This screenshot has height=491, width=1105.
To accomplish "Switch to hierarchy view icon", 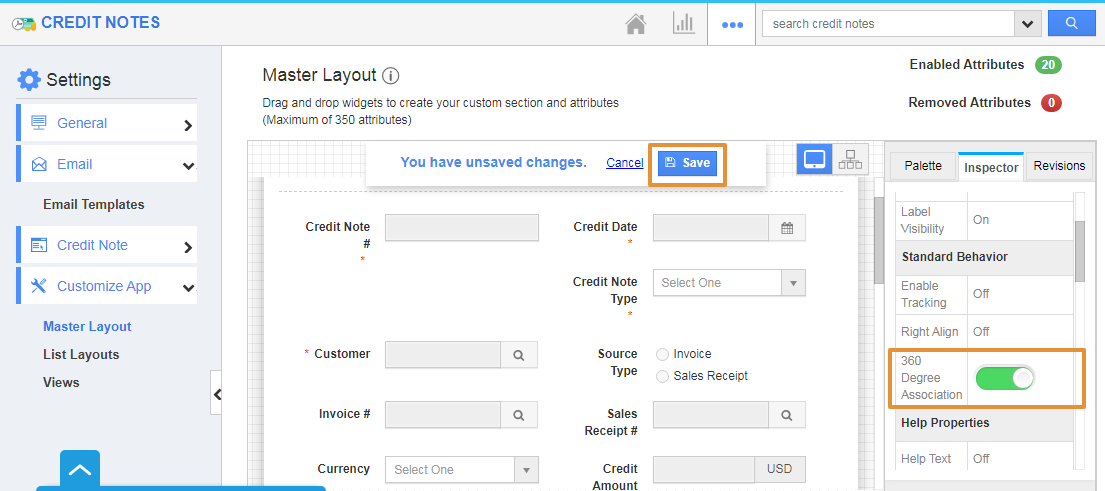I will point(851,159).
